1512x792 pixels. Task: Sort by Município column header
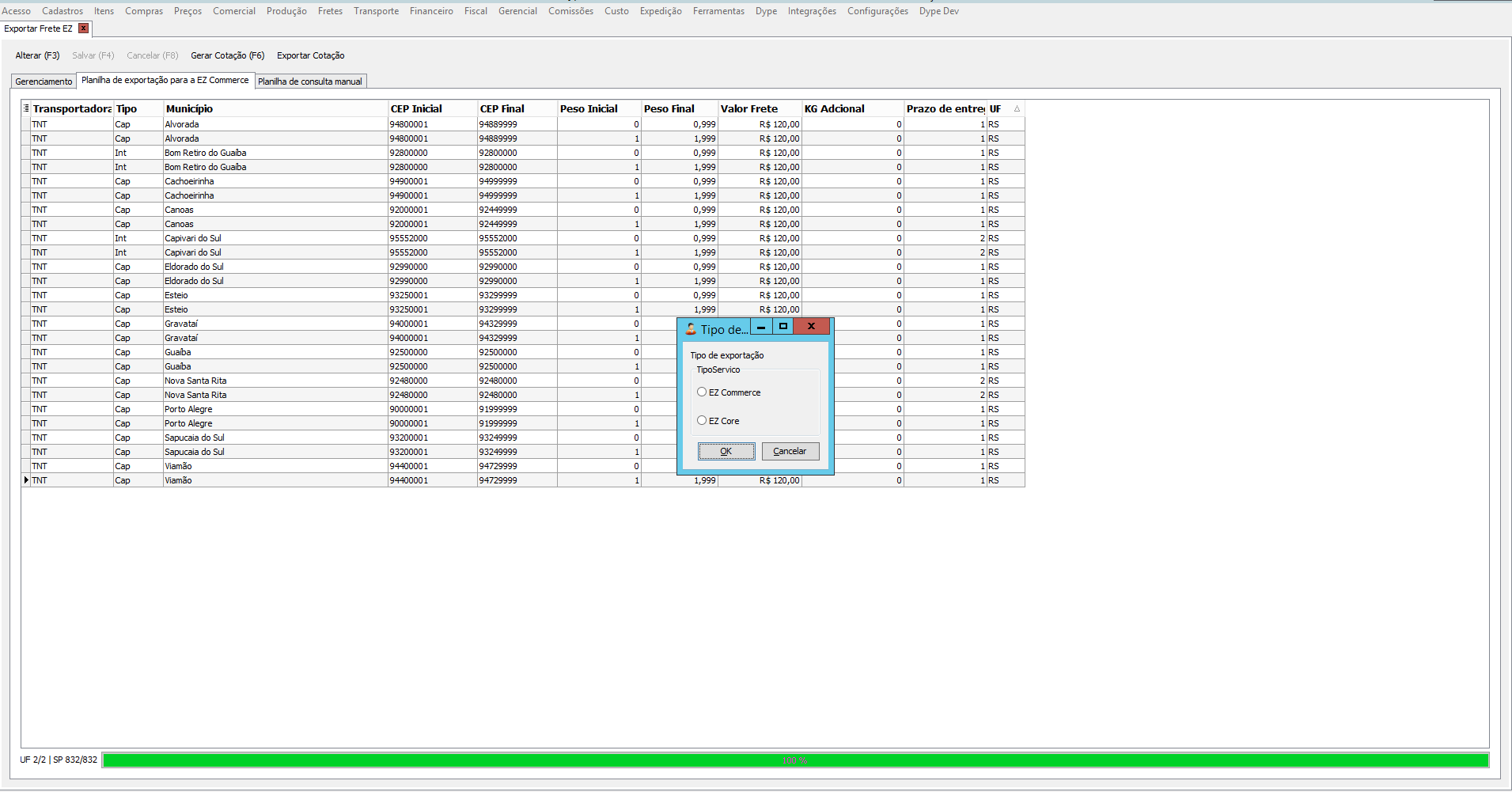[x=275, y=108]
